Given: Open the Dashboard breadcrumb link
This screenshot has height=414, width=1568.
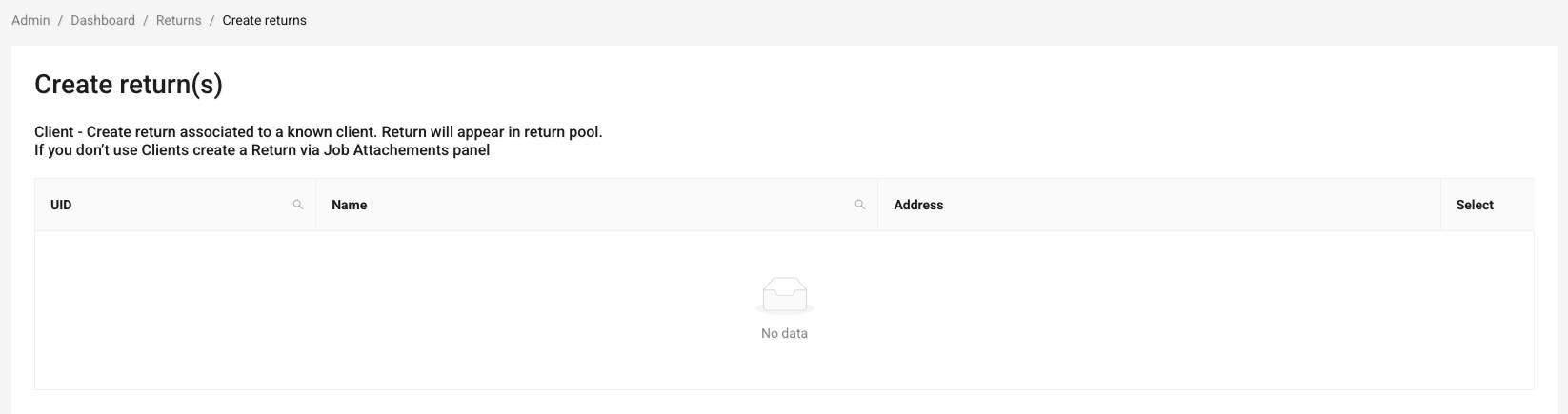Looking at the screenshot, I should tap(103, 20).
